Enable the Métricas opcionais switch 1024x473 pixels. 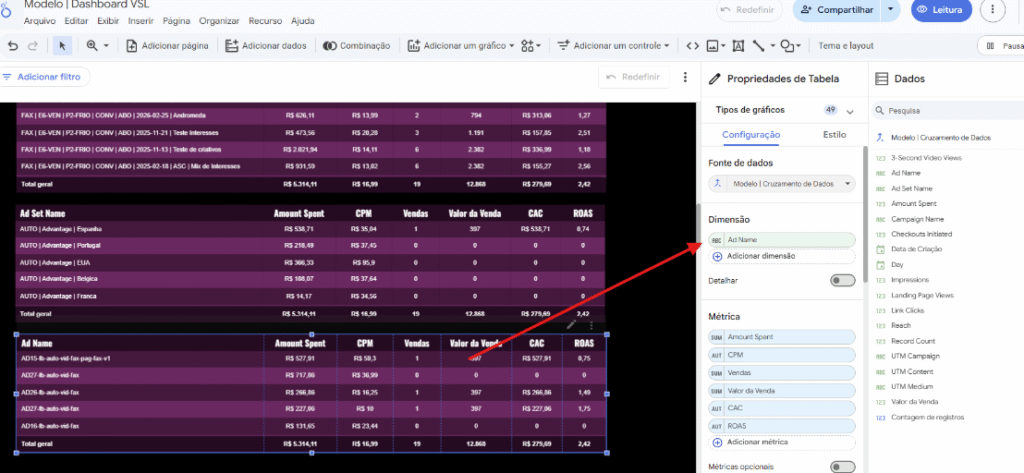click(x=842, y=466)
